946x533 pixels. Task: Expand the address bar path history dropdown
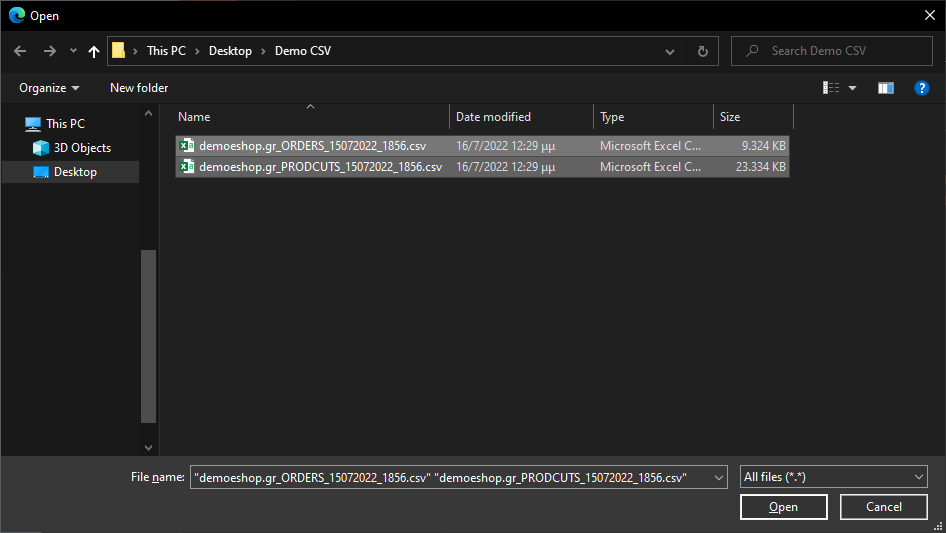pyautogui.click(x=670, y=51)
